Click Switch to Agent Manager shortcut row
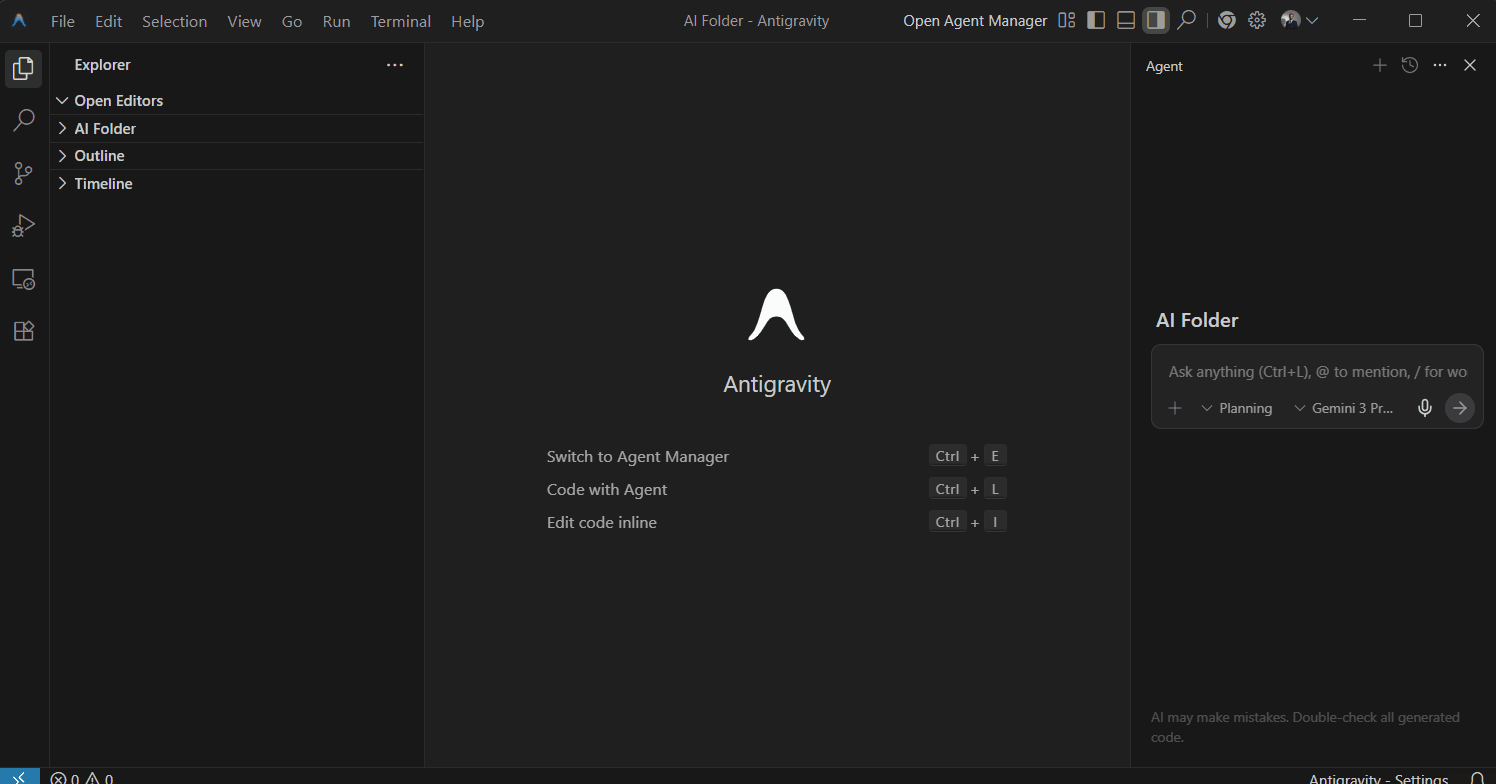The width and height of the screenshot is (1496, 784). 776,457
